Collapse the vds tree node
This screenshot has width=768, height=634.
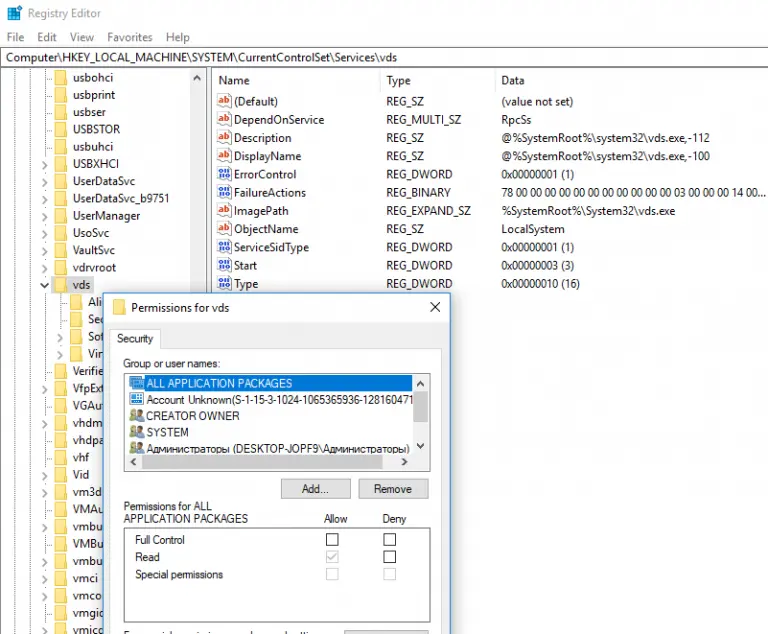pyautogui.click(x=44, y=285)
